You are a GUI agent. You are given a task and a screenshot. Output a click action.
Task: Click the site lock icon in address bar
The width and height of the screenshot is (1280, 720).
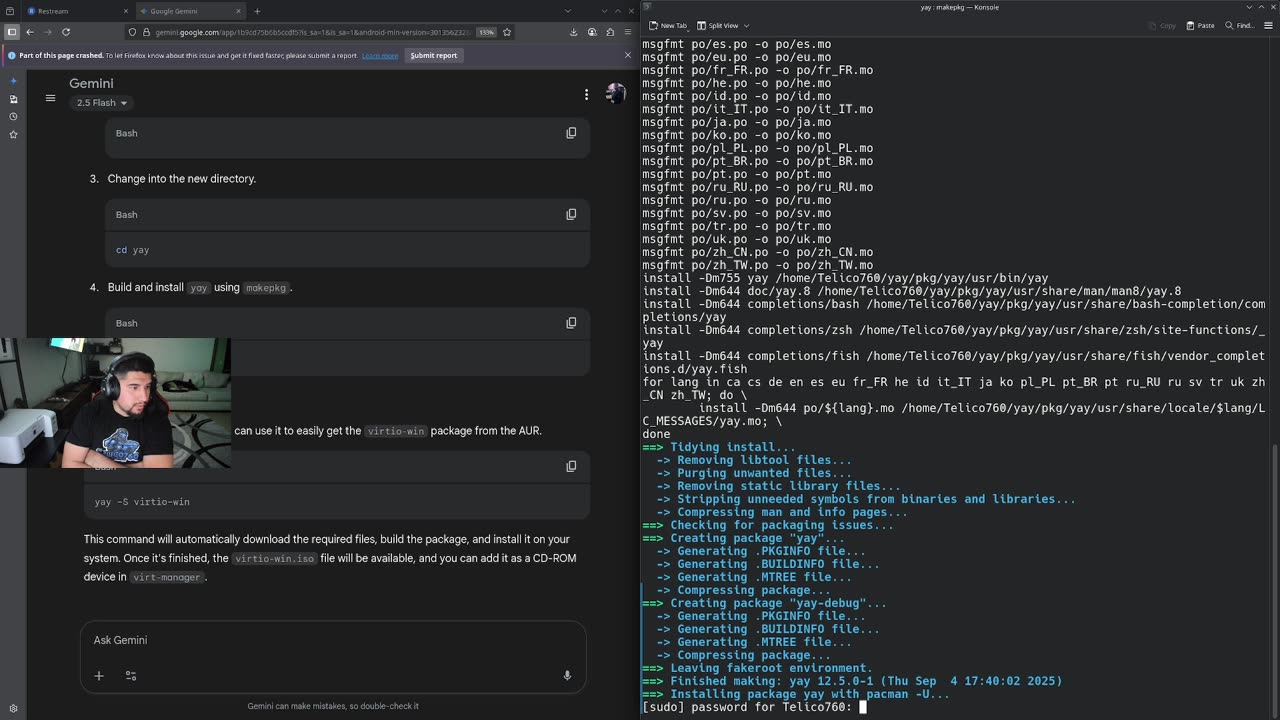point(146,32)
